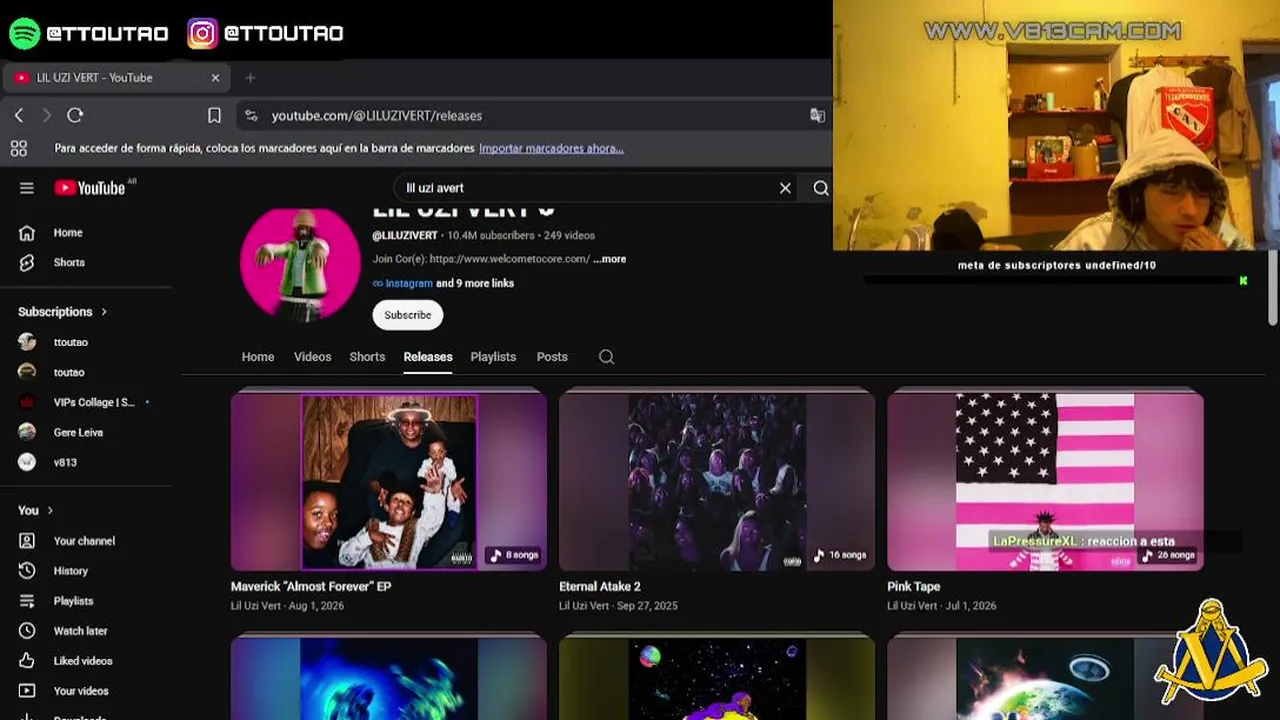This screenshot has width=1280, height=720.
Task: Open the apps grid icon in bookmarks bar
Action: (x=18, y=149)
